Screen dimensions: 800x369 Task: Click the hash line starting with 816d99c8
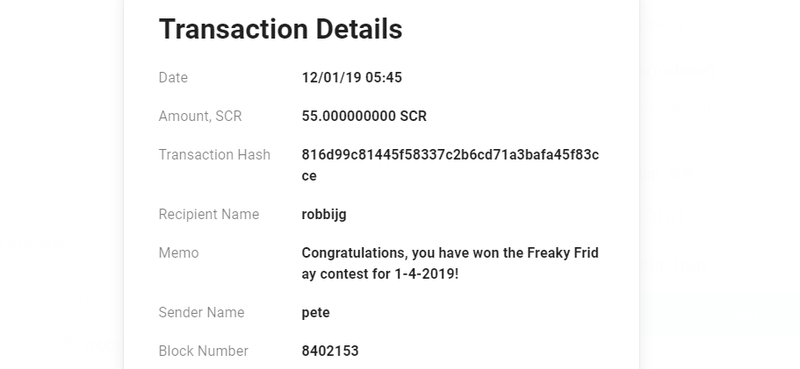point(450,155)
